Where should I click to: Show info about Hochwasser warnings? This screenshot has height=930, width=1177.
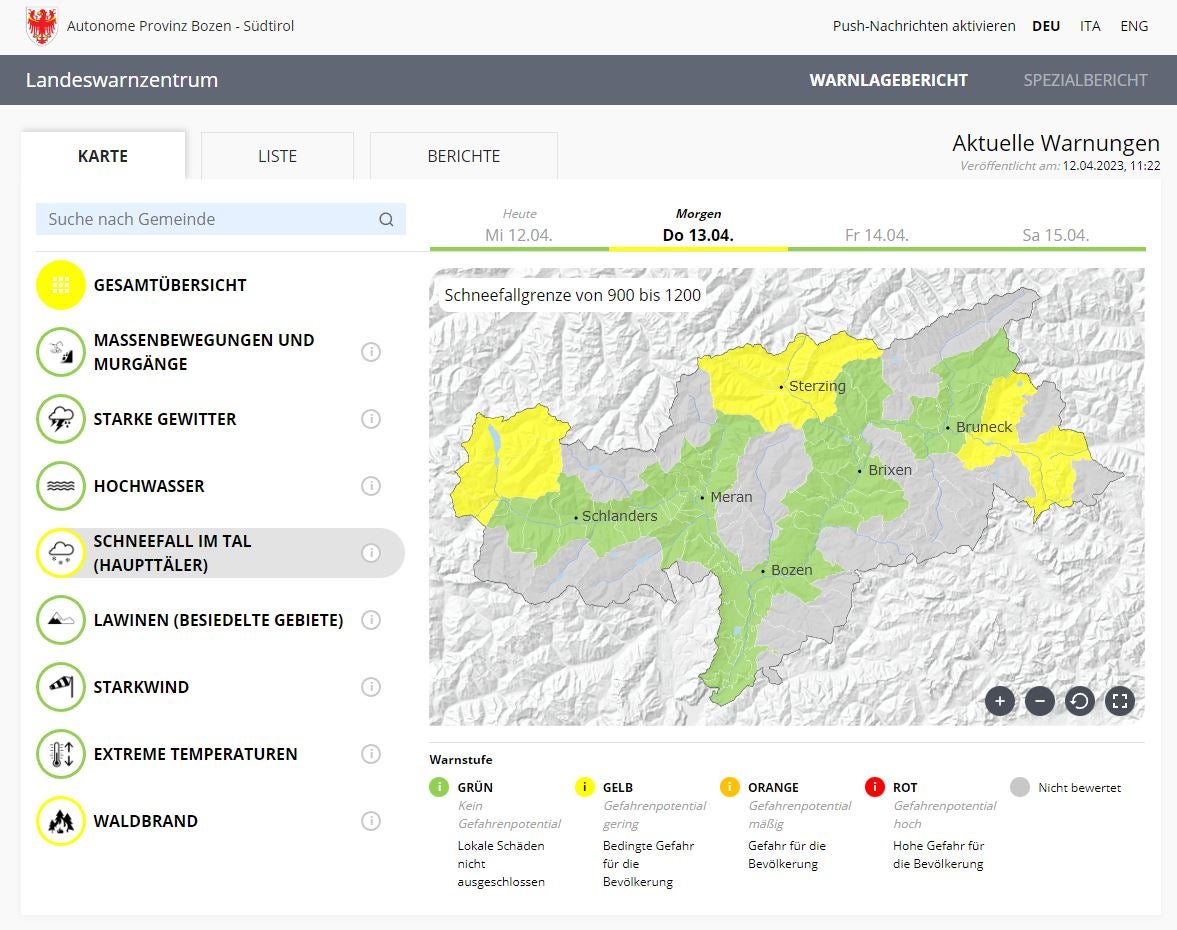click(x=371, y=486)
